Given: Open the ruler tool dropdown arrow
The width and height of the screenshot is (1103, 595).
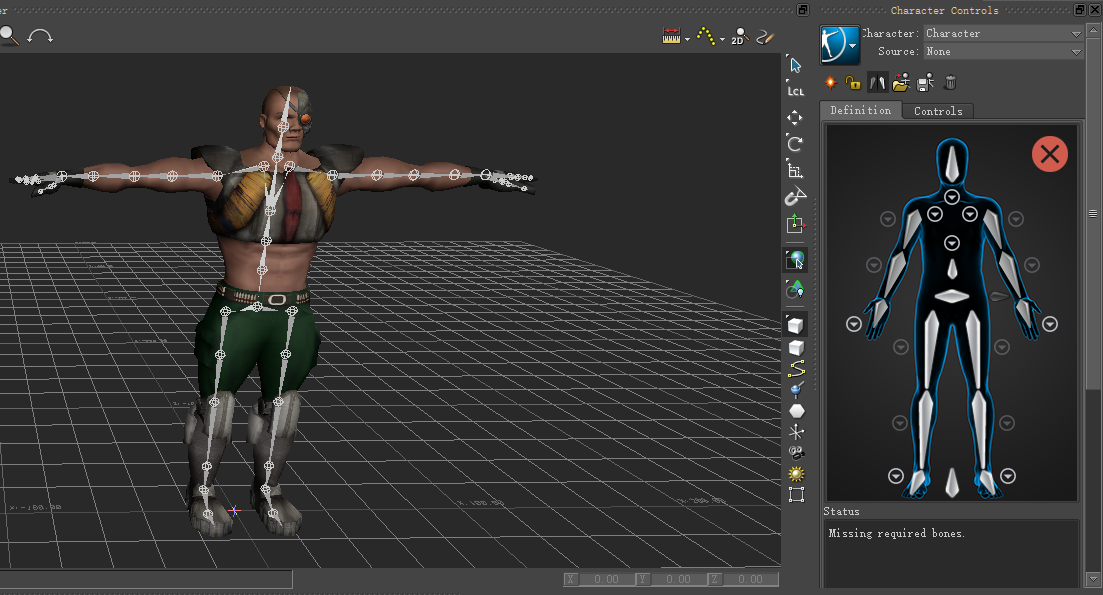Looking at the screenshot, I should coord(687,39).
